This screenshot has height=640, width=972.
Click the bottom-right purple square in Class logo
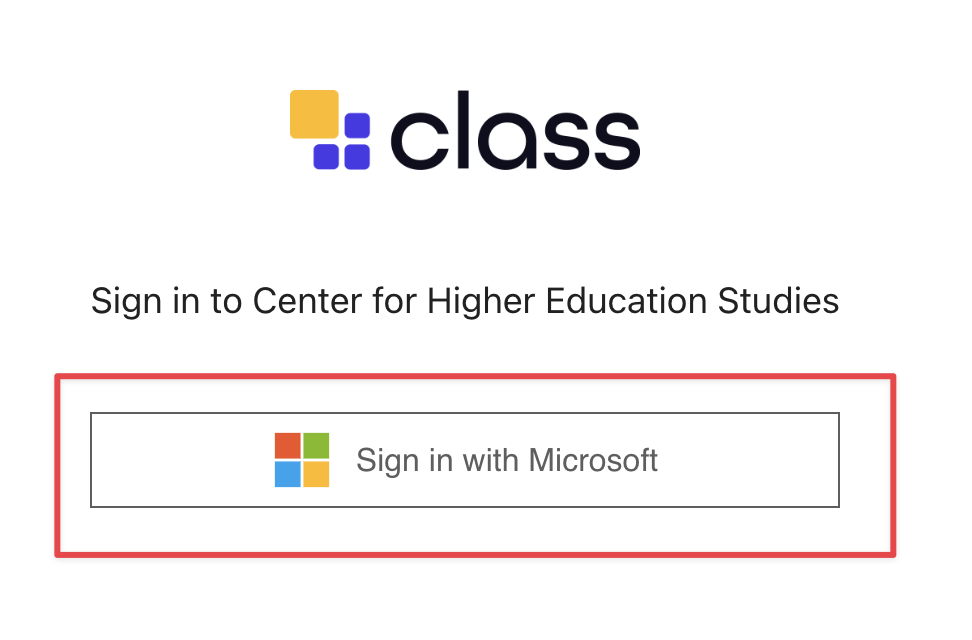coord(357,157)
